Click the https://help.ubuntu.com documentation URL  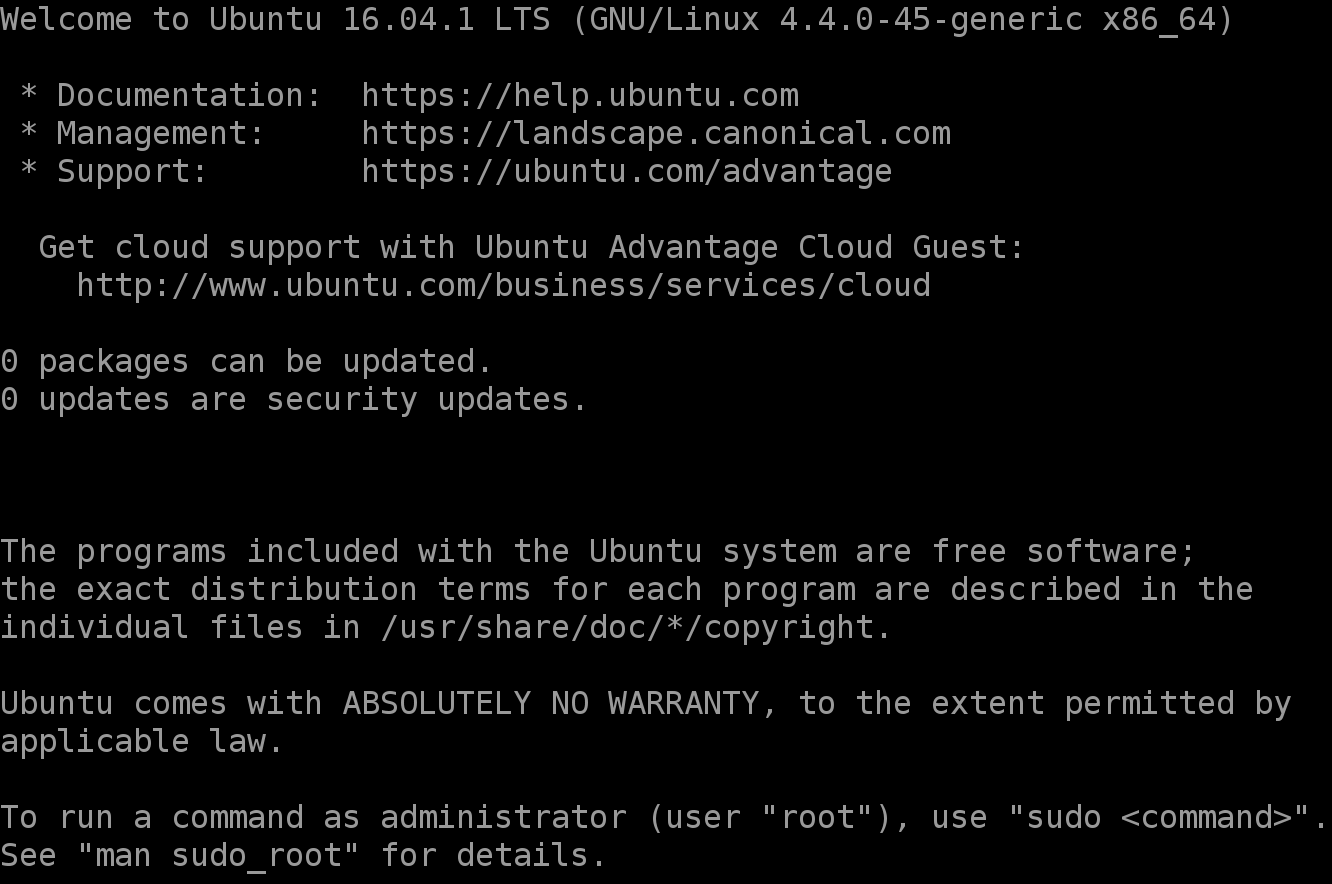[x=580, y=96]
